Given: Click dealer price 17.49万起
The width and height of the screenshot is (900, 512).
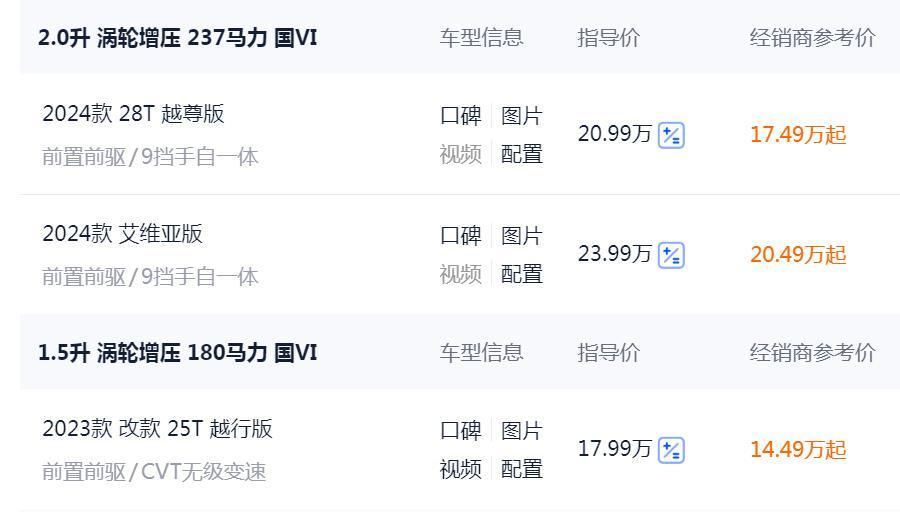Looking at the screenshot, I should coord(798,135).
